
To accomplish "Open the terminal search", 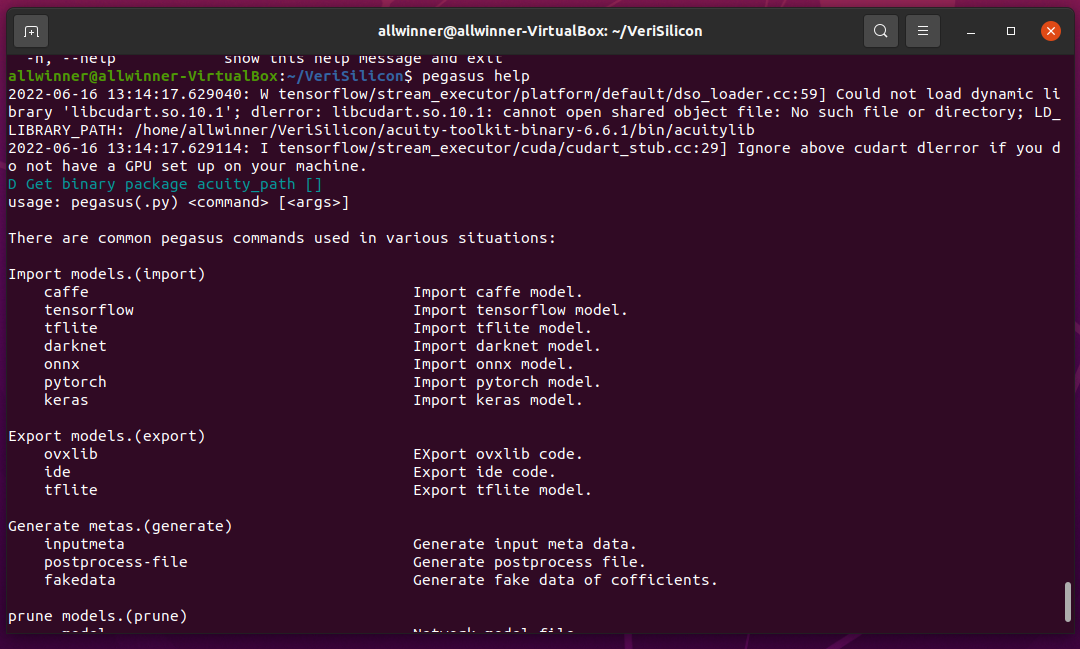I will coord(880,31).
